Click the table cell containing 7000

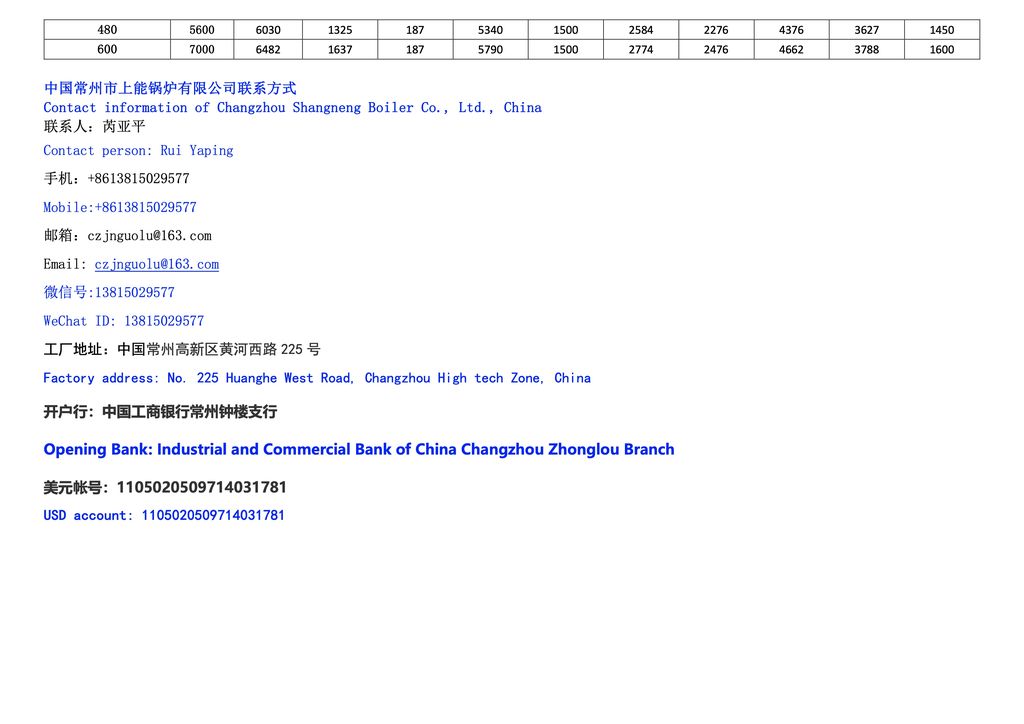click(x=202, y=49)
